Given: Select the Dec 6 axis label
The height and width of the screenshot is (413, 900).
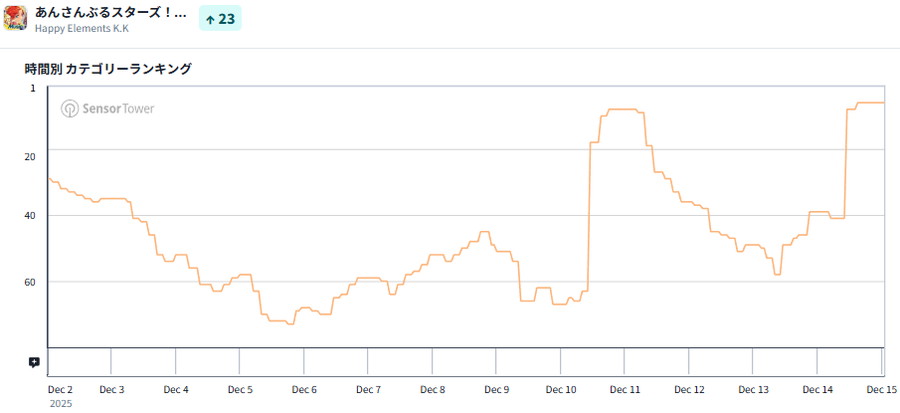Looking at the screenshot, I should point(304,389).
